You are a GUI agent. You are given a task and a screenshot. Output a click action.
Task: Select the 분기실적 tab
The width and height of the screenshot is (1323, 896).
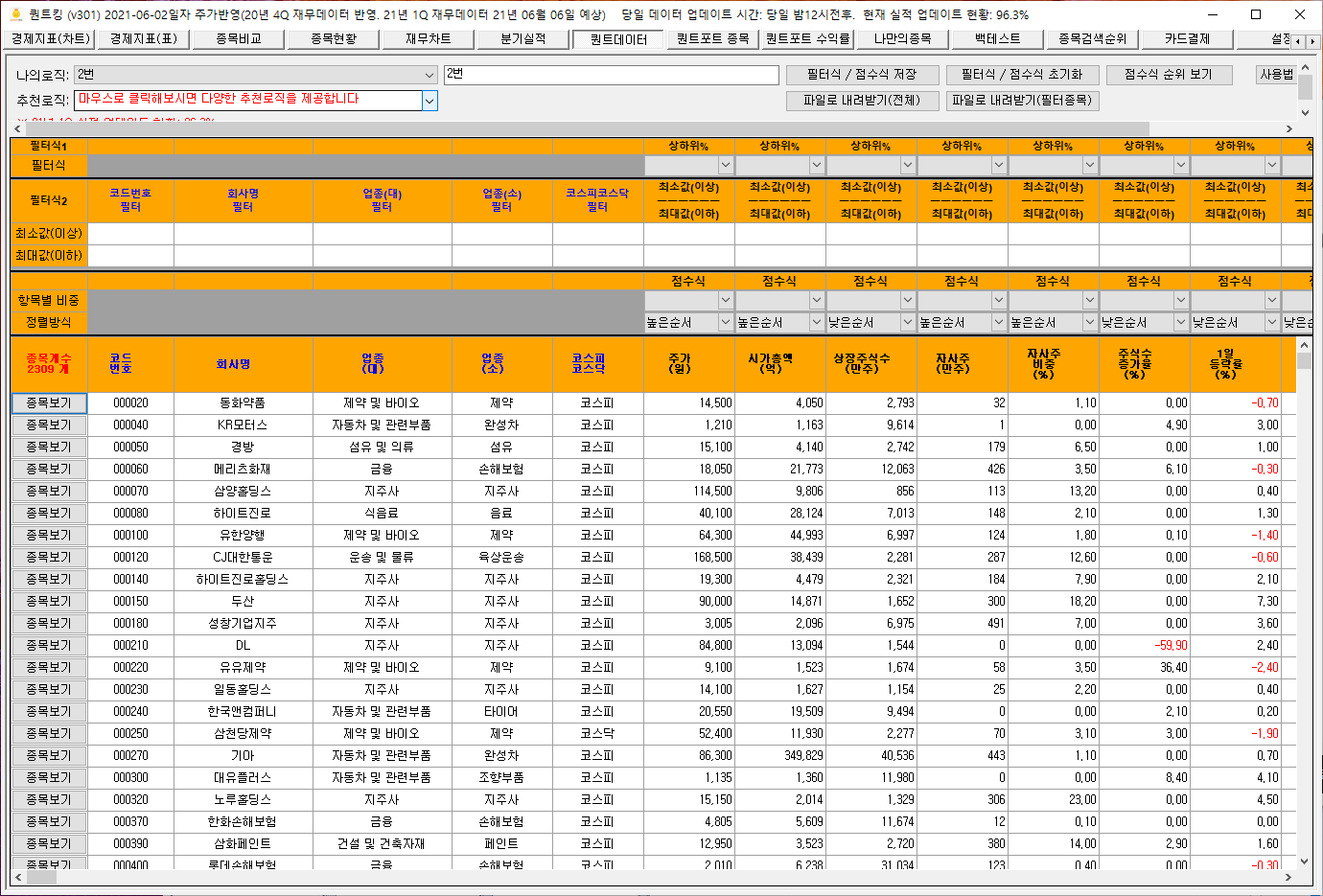[x=522, y=39]
